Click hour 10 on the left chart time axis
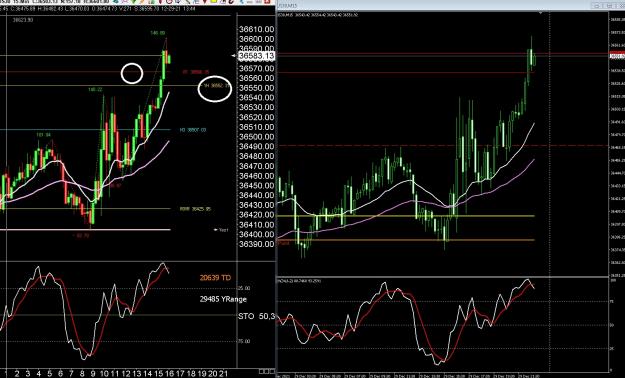625x378 pixels. 104,374
